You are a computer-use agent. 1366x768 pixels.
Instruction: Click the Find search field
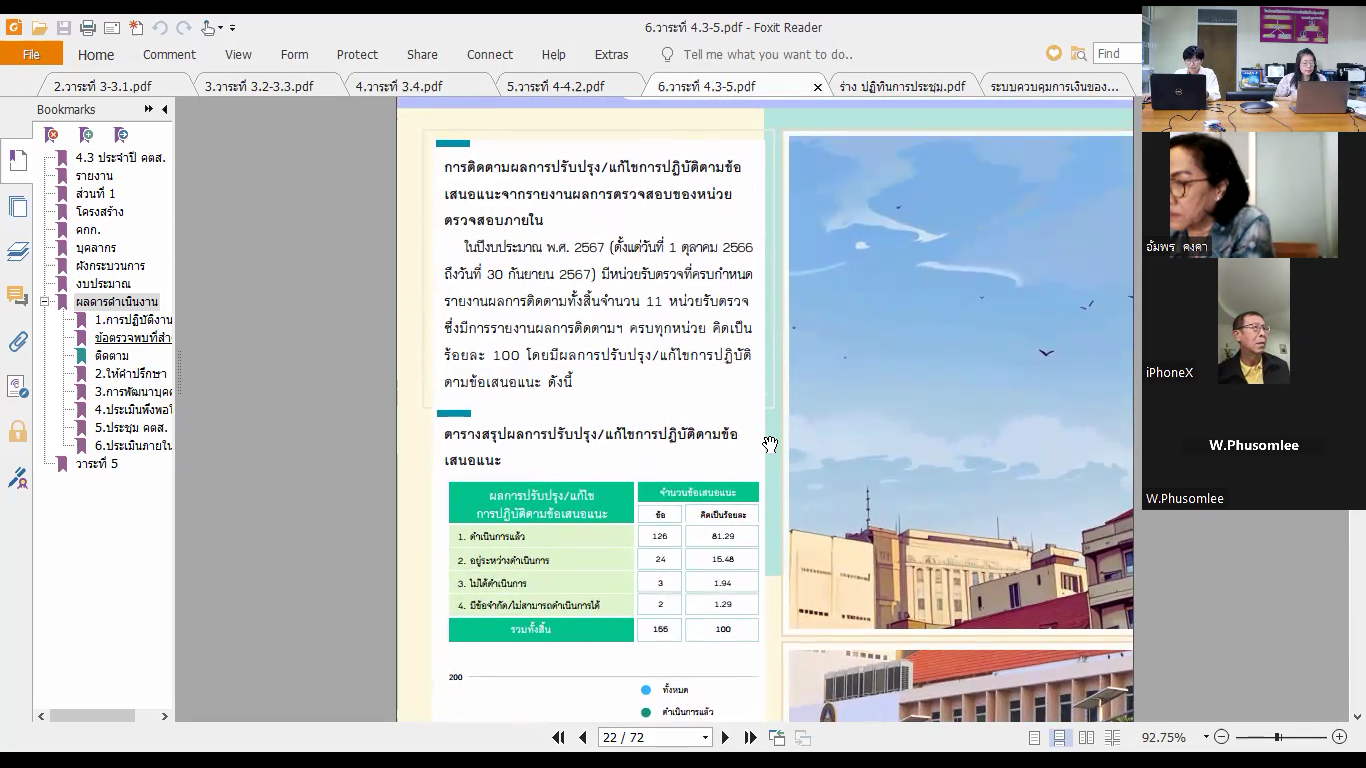click(x=1118, y=54)
